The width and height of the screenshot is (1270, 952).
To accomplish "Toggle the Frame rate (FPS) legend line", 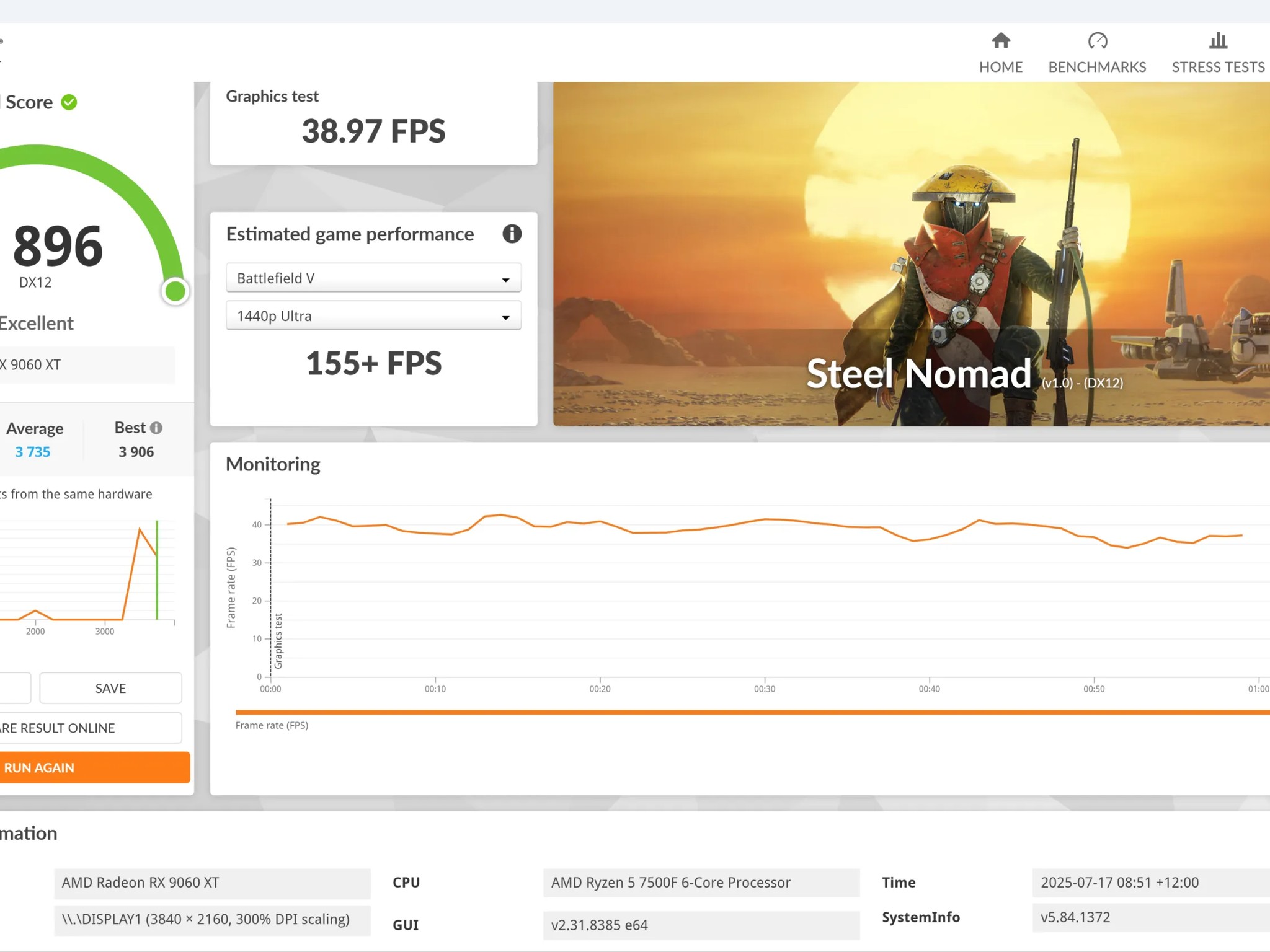I will tap(272, 725).
